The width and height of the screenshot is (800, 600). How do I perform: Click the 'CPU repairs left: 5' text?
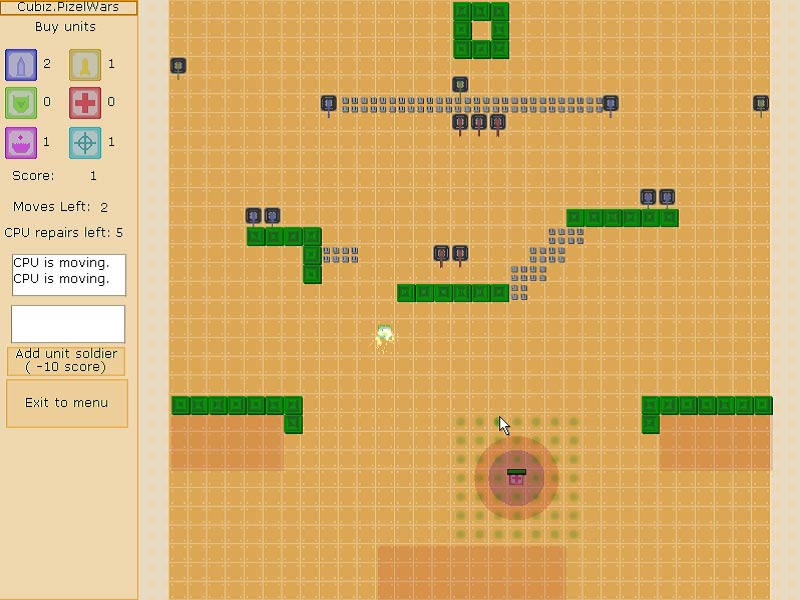[x=64, y=233]
